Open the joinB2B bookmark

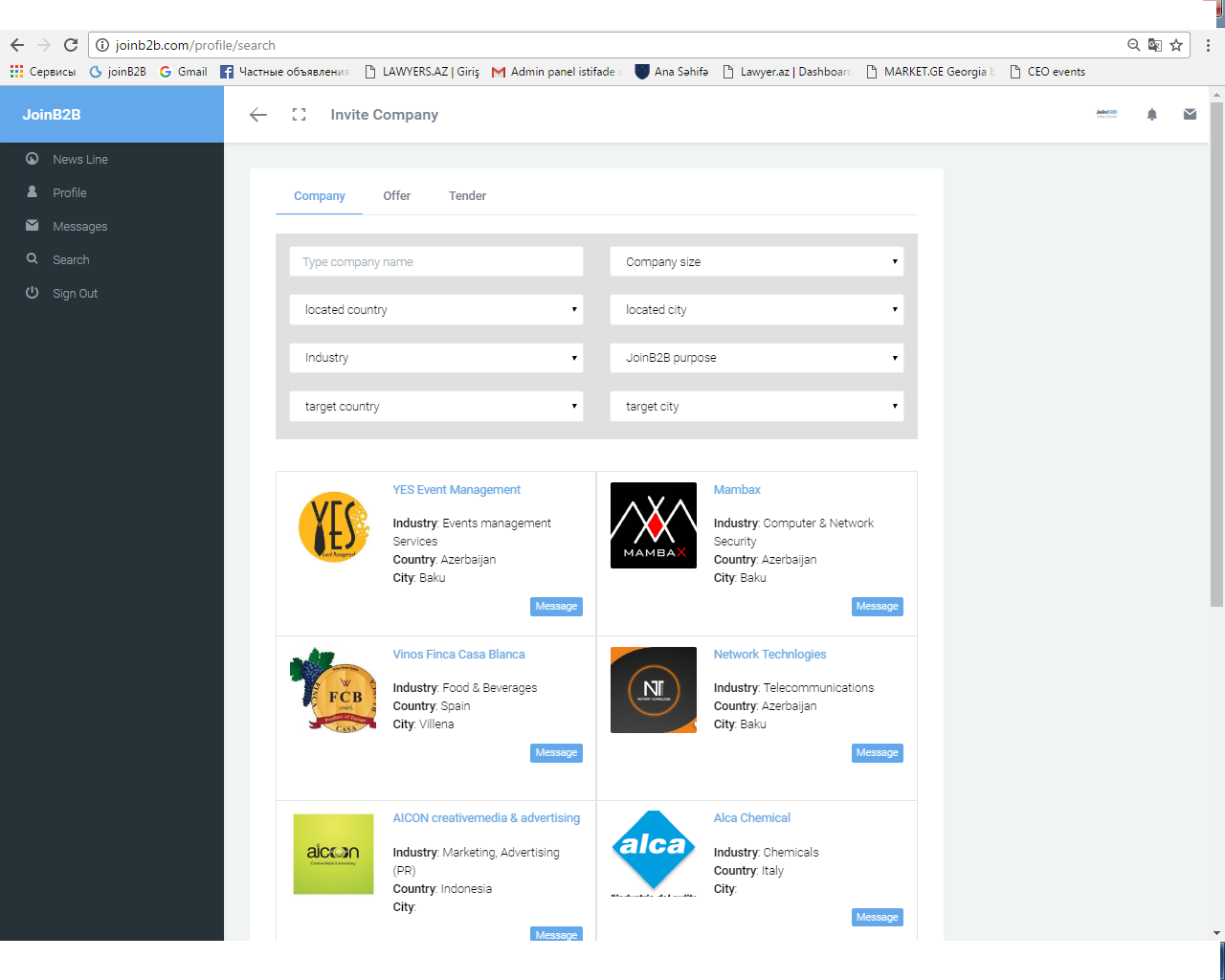pos(118,72)
